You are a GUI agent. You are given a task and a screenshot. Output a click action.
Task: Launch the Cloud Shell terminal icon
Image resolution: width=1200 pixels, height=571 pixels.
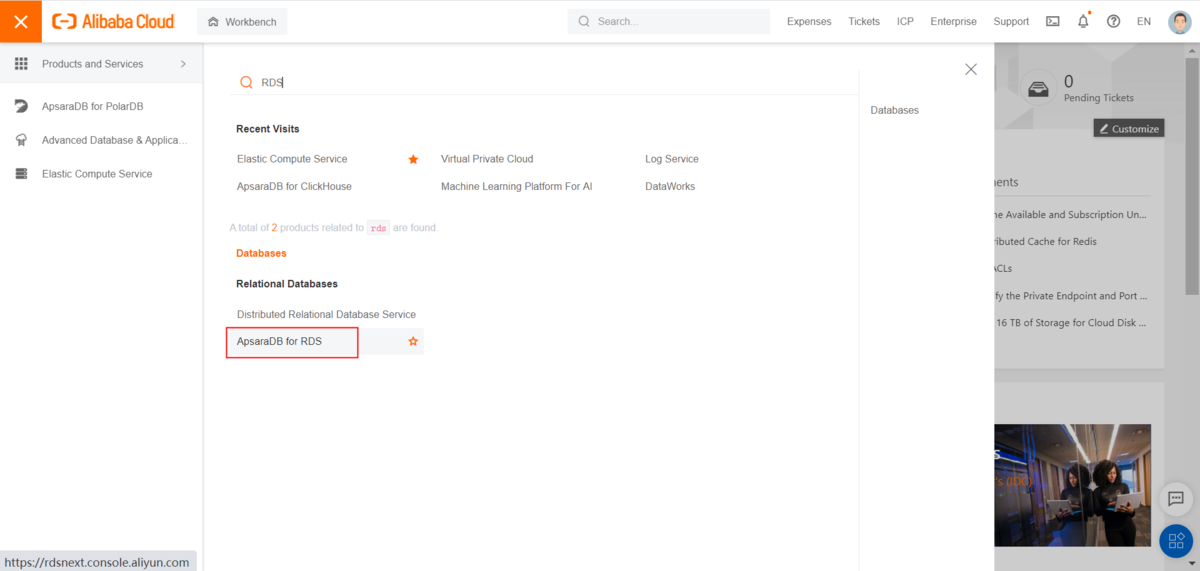tap(1053, 21)
